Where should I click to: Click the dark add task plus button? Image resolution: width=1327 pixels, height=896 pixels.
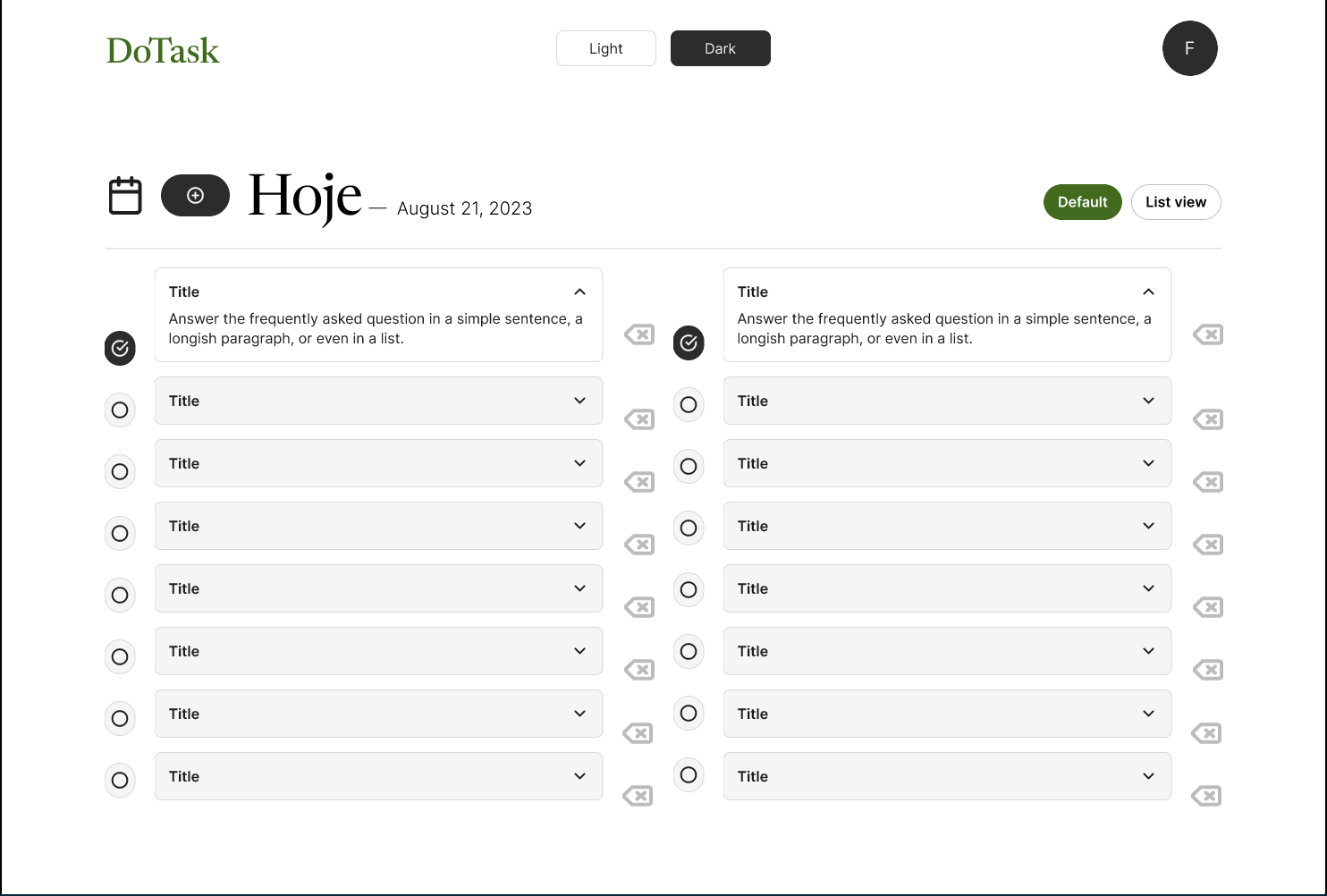195,196
